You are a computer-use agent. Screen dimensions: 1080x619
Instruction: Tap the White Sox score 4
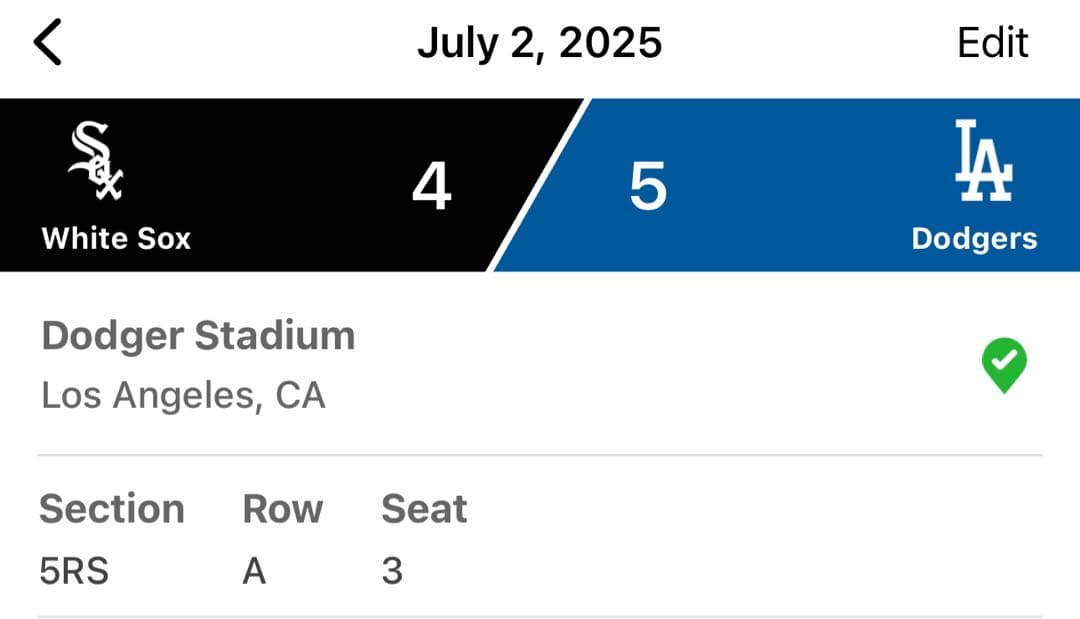tap(431, 186)
